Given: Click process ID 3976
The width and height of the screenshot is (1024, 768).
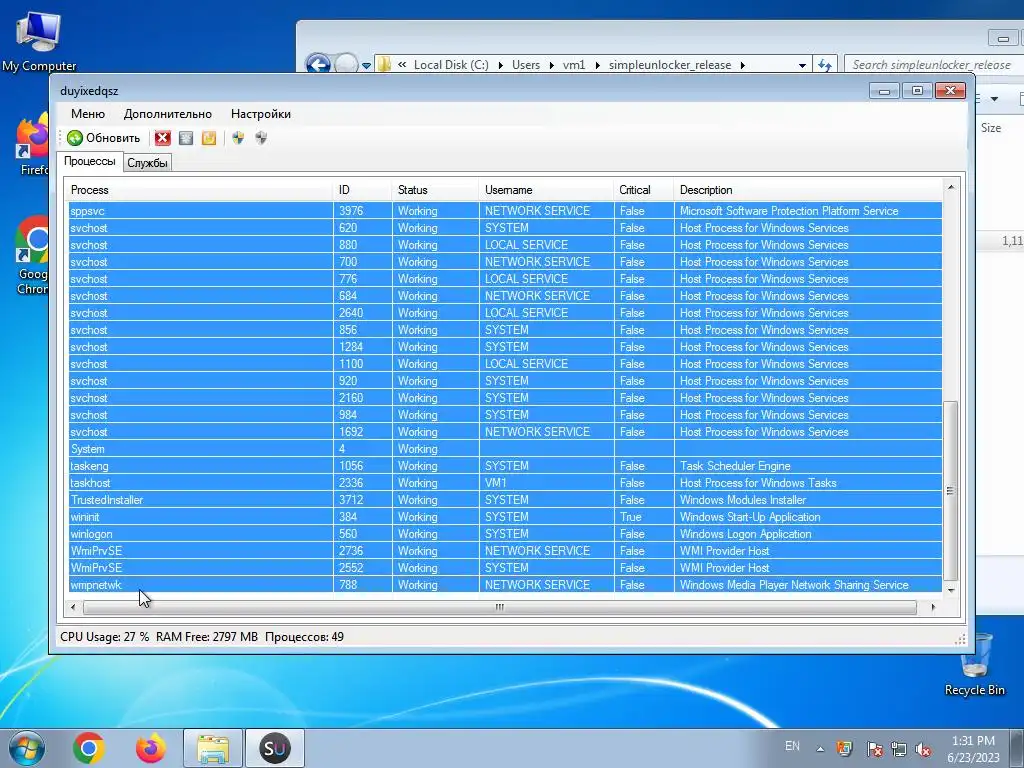Looking at the screenshot, I should click(x=351, y=211).
